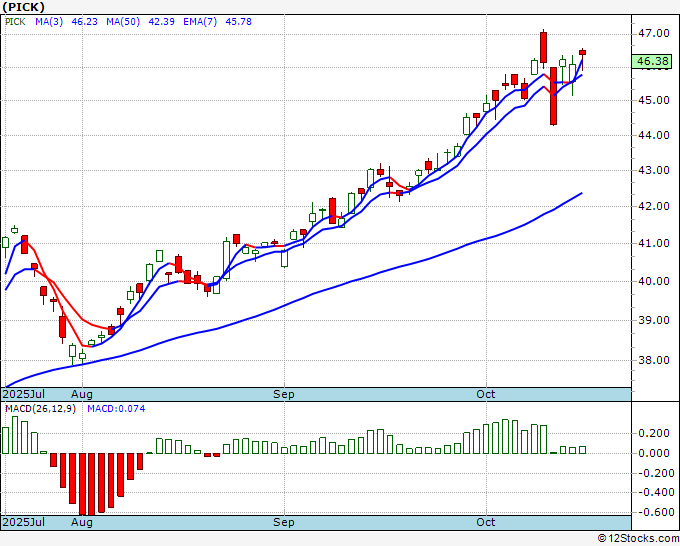Click the 0.000 MACD axis label

coord(654,453)
